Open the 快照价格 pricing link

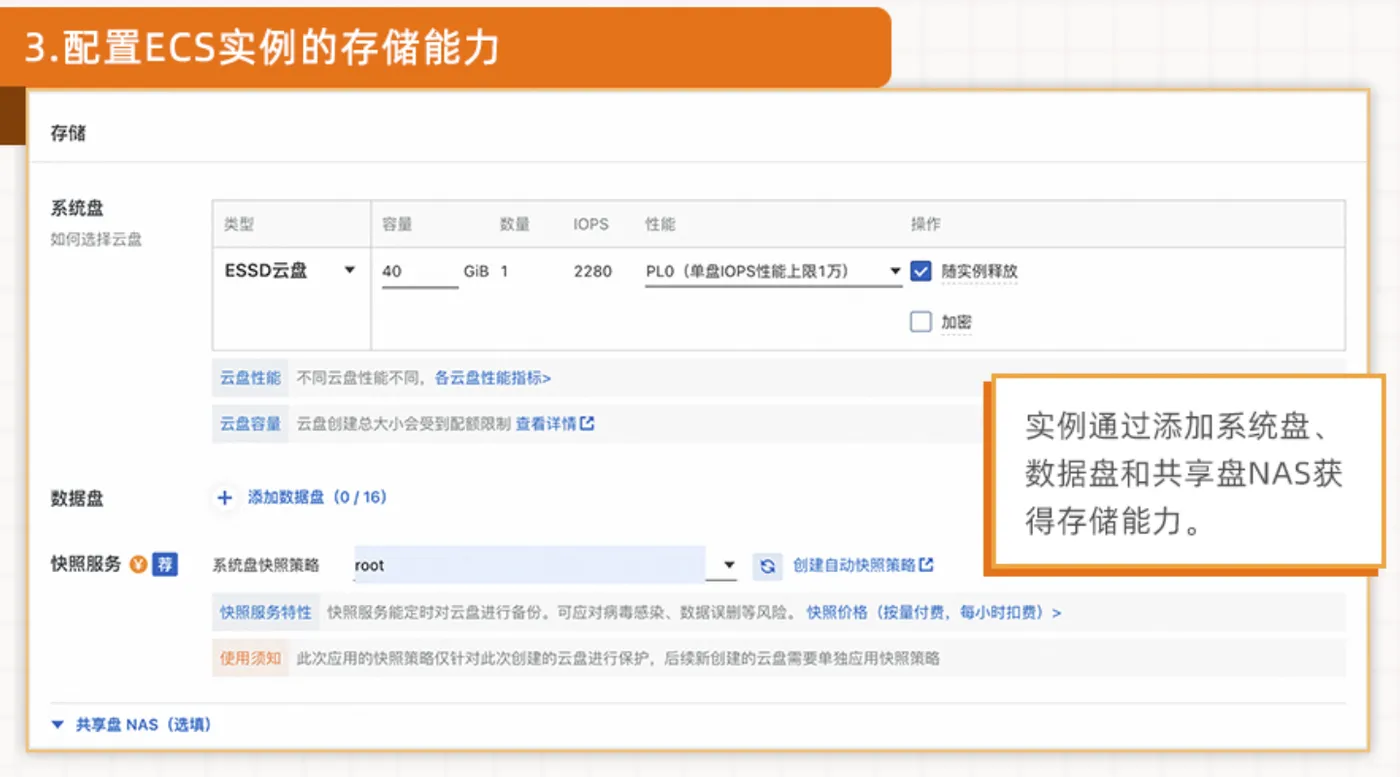[934, 612]
